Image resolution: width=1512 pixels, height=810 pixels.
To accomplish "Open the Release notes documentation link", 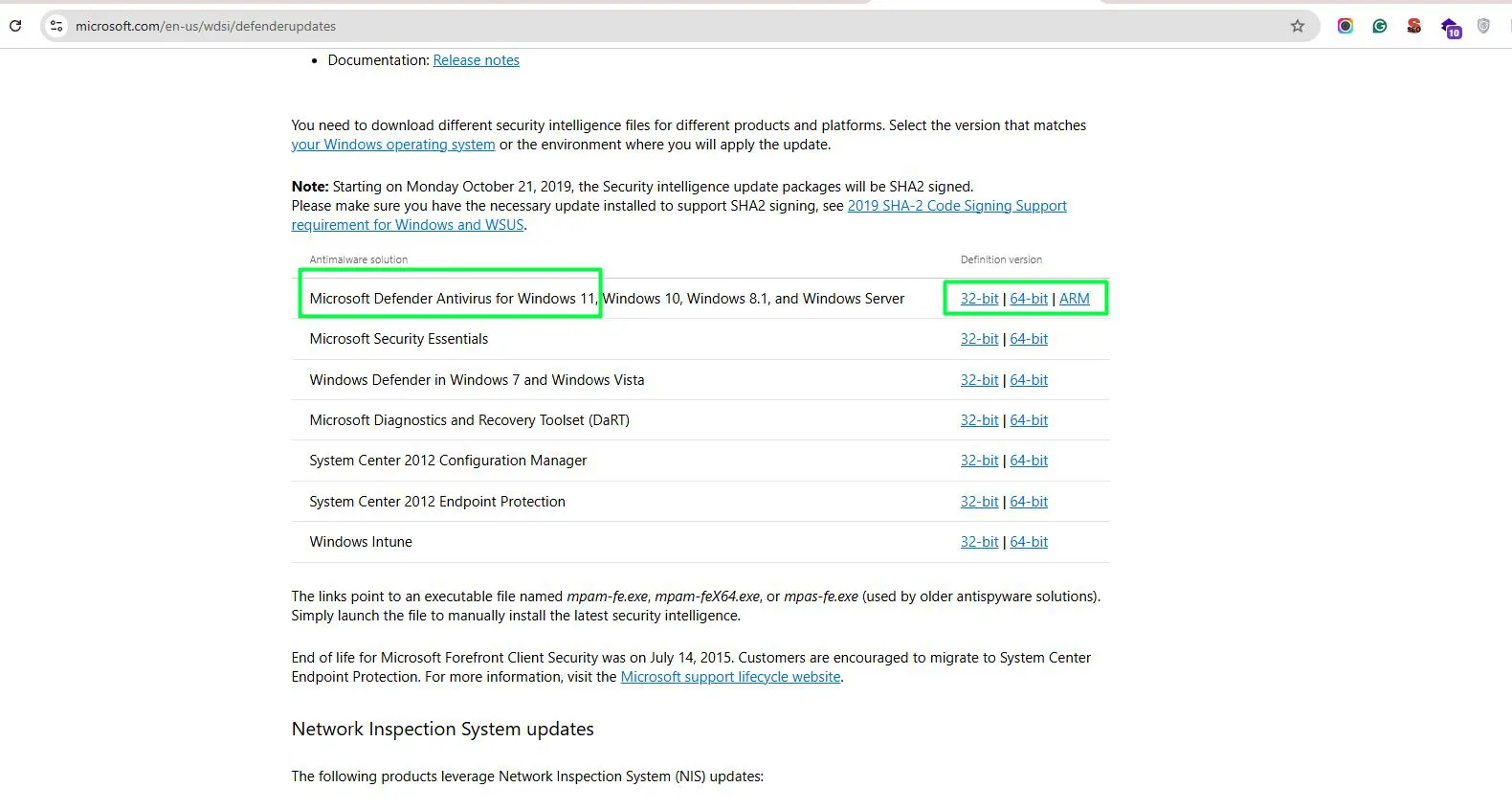I will click(476, 60).
